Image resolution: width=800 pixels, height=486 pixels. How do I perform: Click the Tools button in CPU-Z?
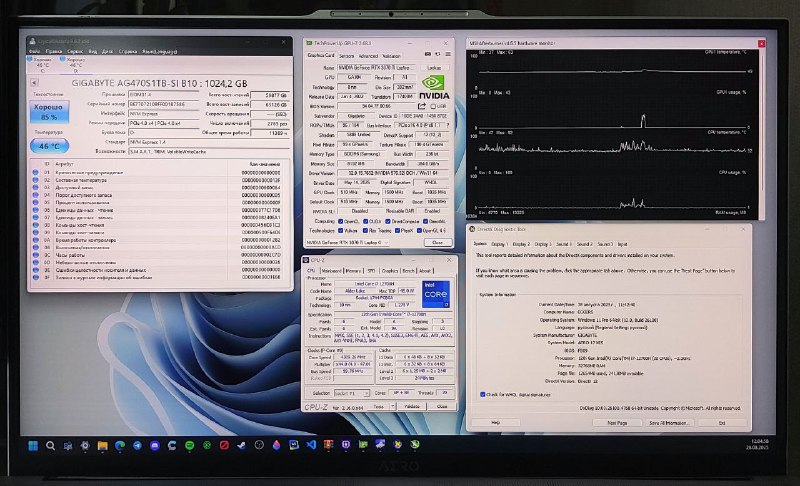(x=379, y=406)
